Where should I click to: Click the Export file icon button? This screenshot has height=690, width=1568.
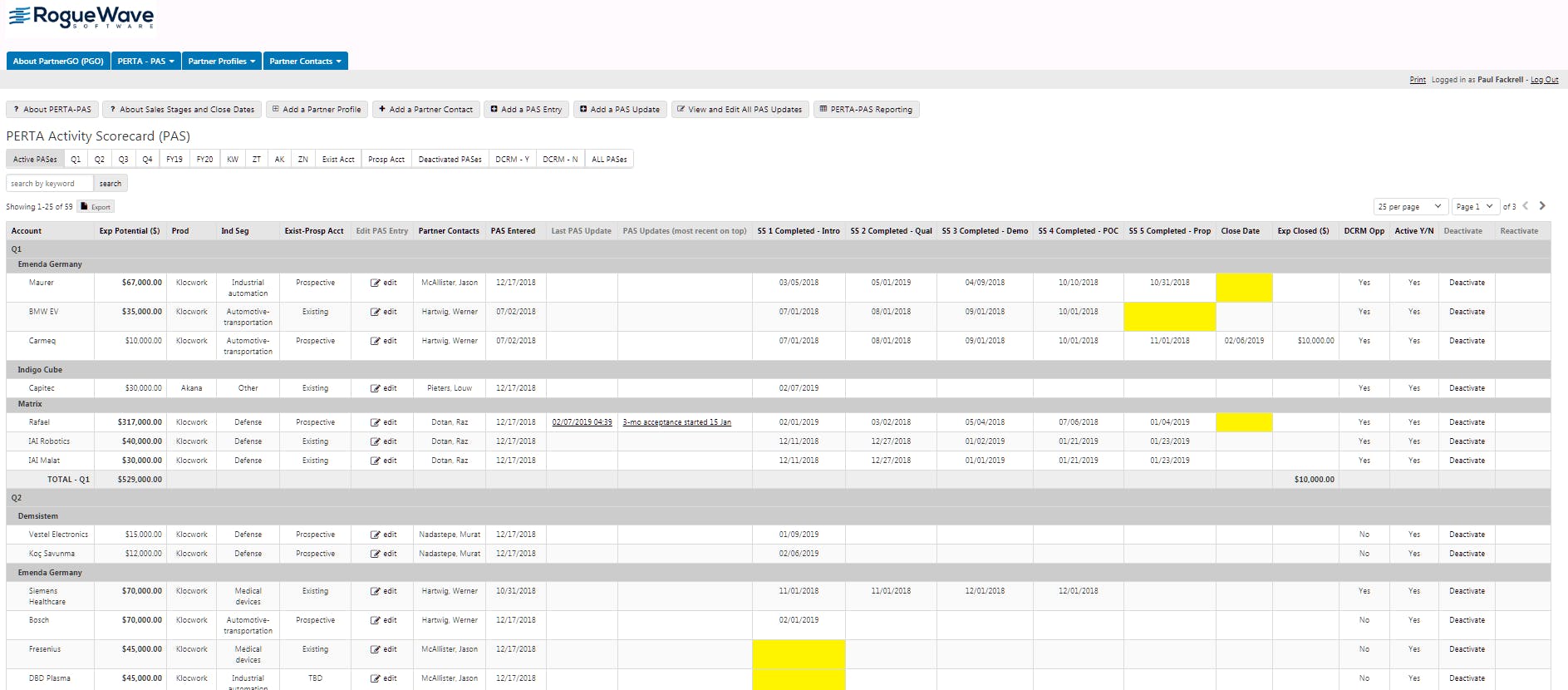(96, 207)
